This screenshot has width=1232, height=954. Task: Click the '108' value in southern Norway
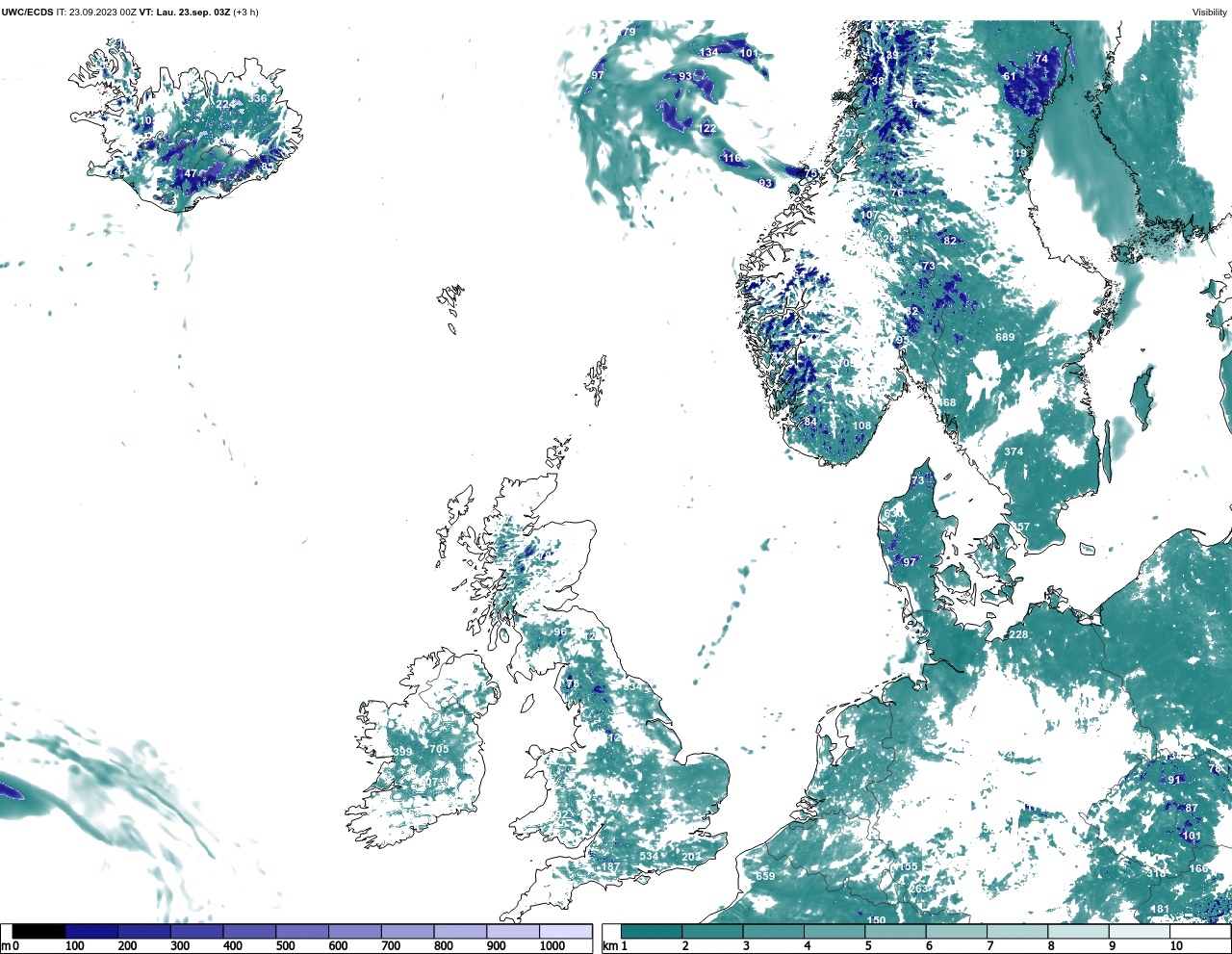(861, 426)
